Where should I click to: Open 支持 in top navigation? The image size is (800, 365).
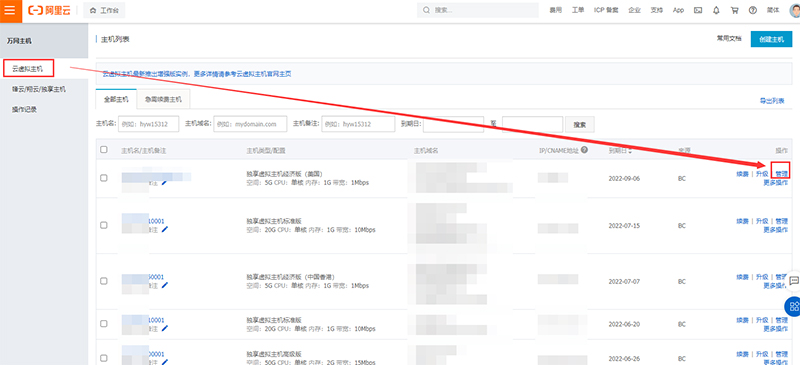(x=657, y=10)
